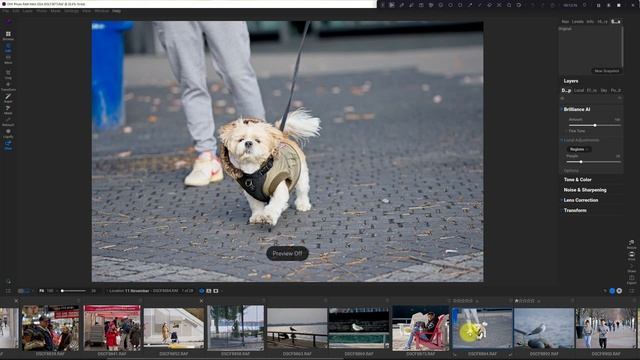640x360 pixels.
Task: Switch to the Levels tab
Action: click(x=578, y=22)
